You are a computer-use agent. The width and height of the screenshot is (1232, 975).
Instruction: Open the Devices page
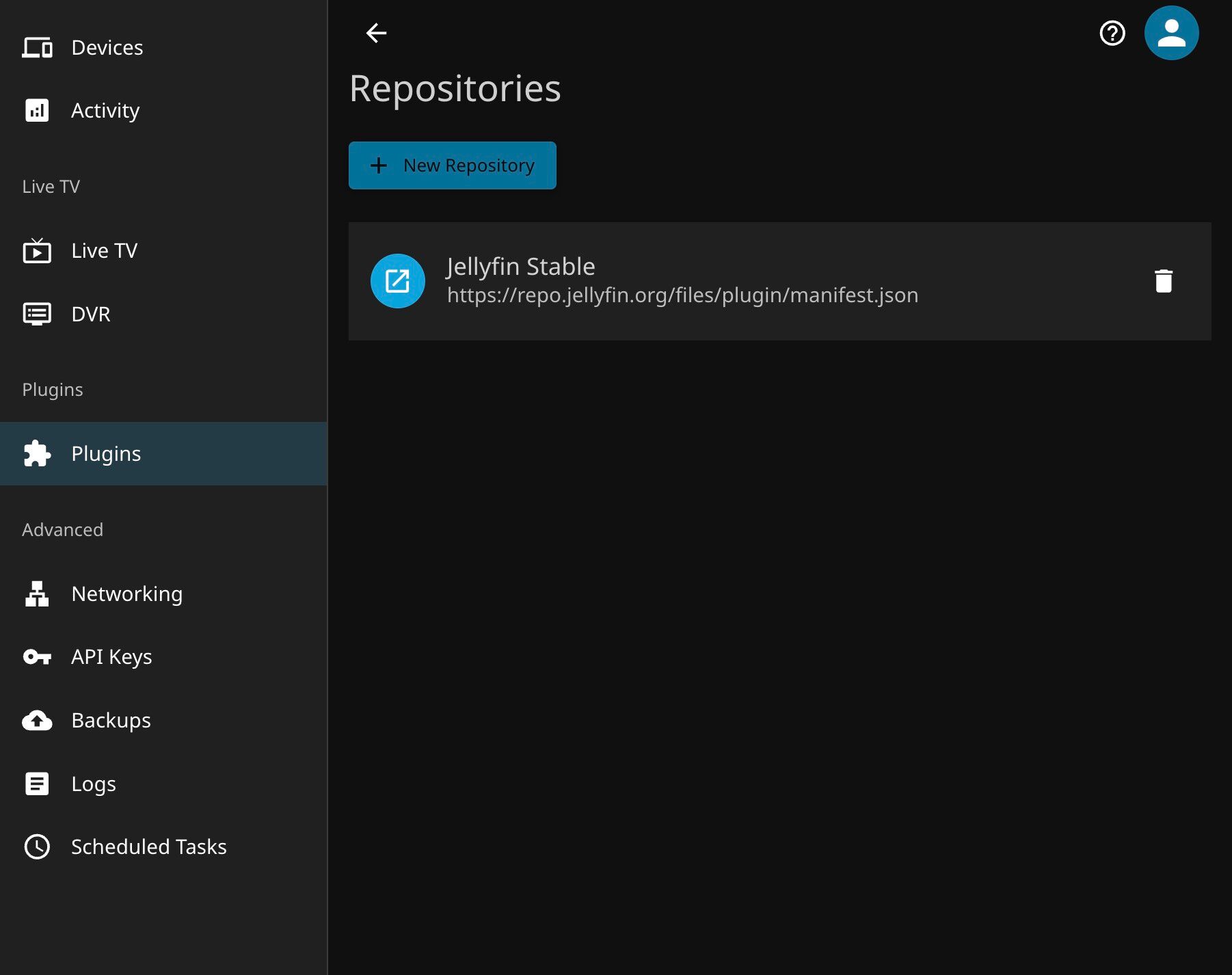[163, 47]
